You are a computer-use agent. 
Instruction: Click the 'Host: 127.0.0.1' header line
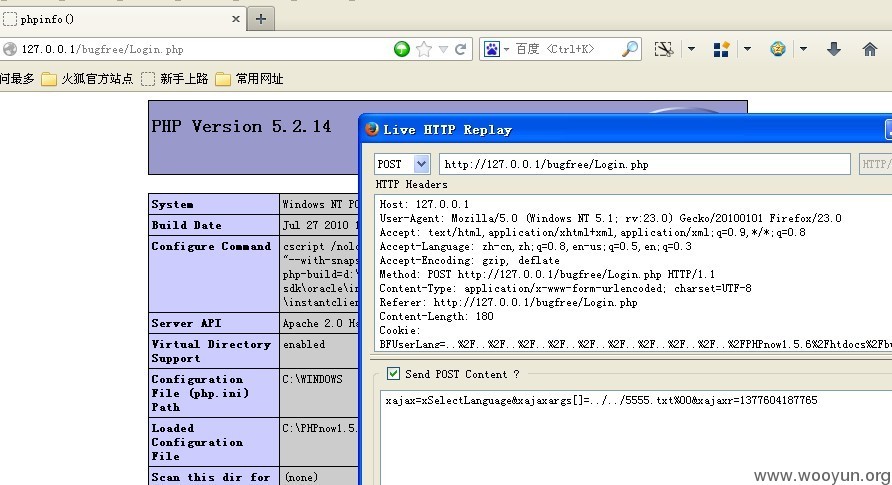424,204
